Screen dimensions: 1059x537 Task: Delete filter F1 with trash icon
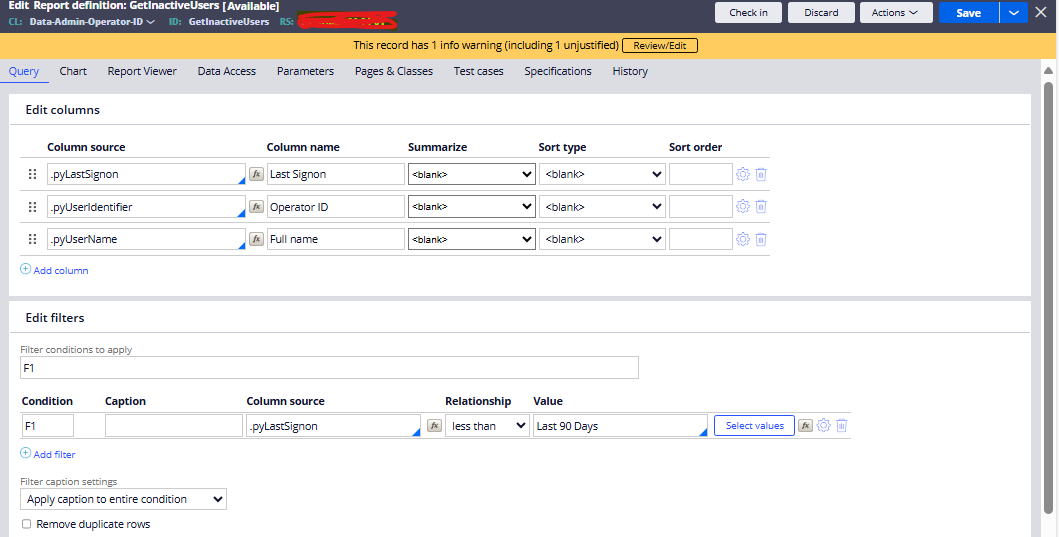[x=842, y=426]
